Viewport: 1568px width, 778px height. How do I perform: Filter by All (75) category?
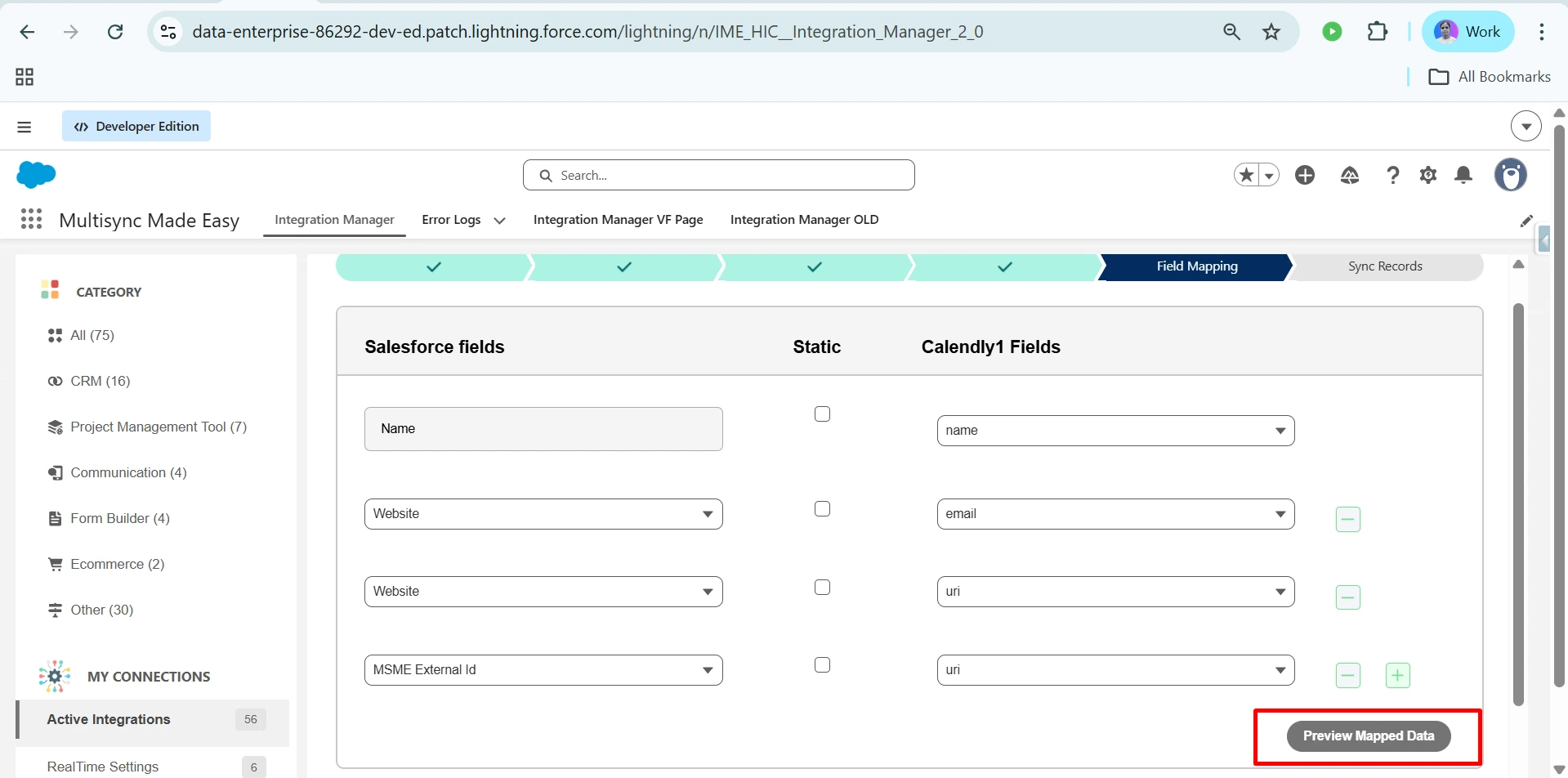[92, 335]
